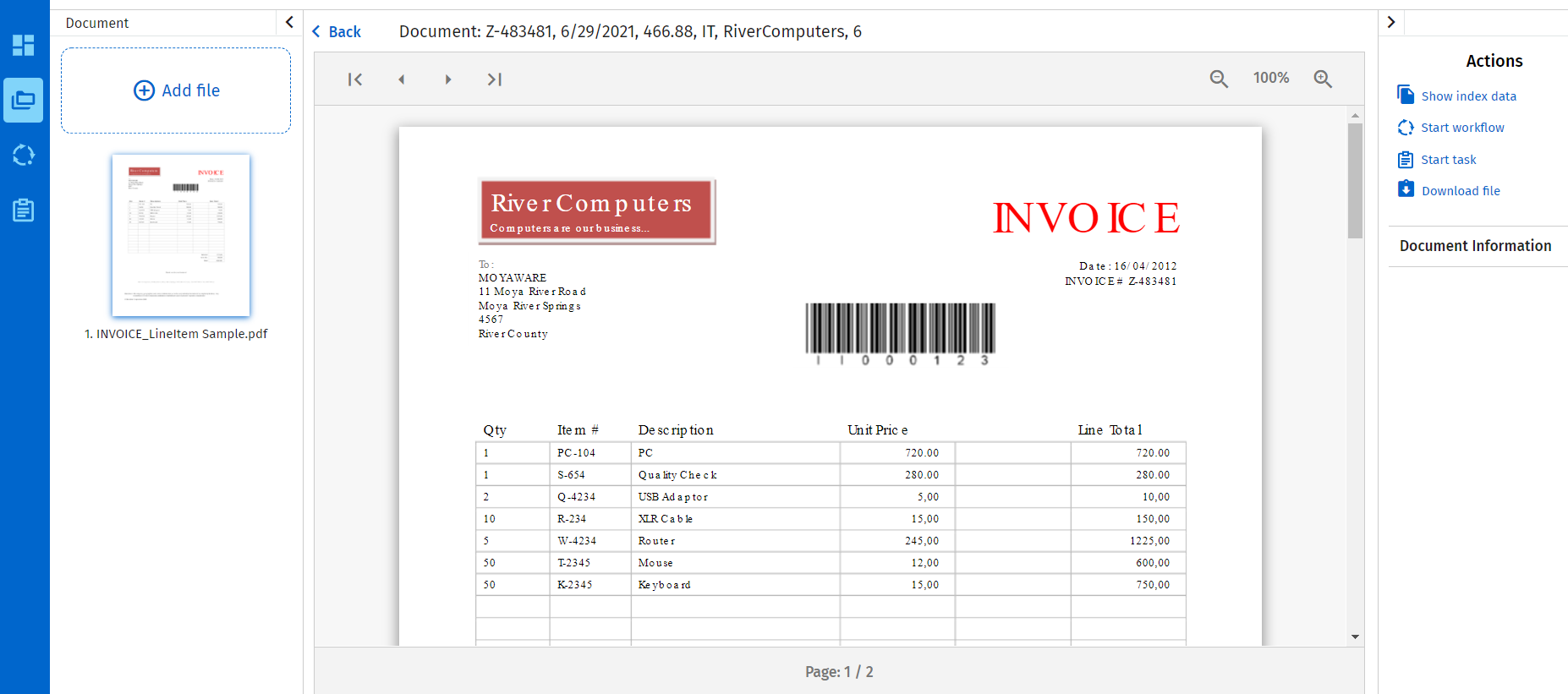Open the tasks clipboard sidebar icon
The height and width of the screenshot is (694, 1568).
(24, 210)
